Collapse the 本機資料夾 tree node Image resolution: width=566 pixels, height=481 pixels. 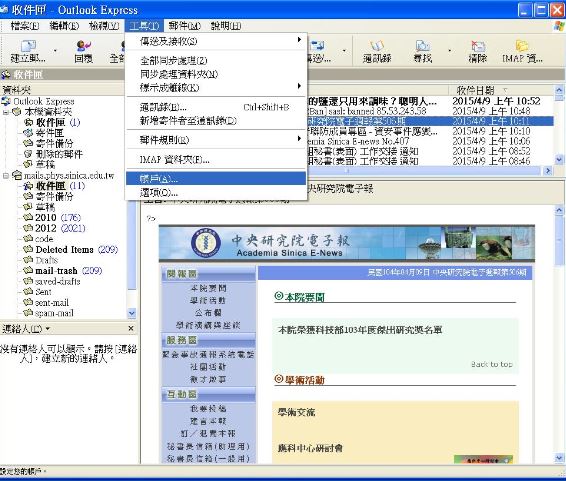(x=5, y=112)
